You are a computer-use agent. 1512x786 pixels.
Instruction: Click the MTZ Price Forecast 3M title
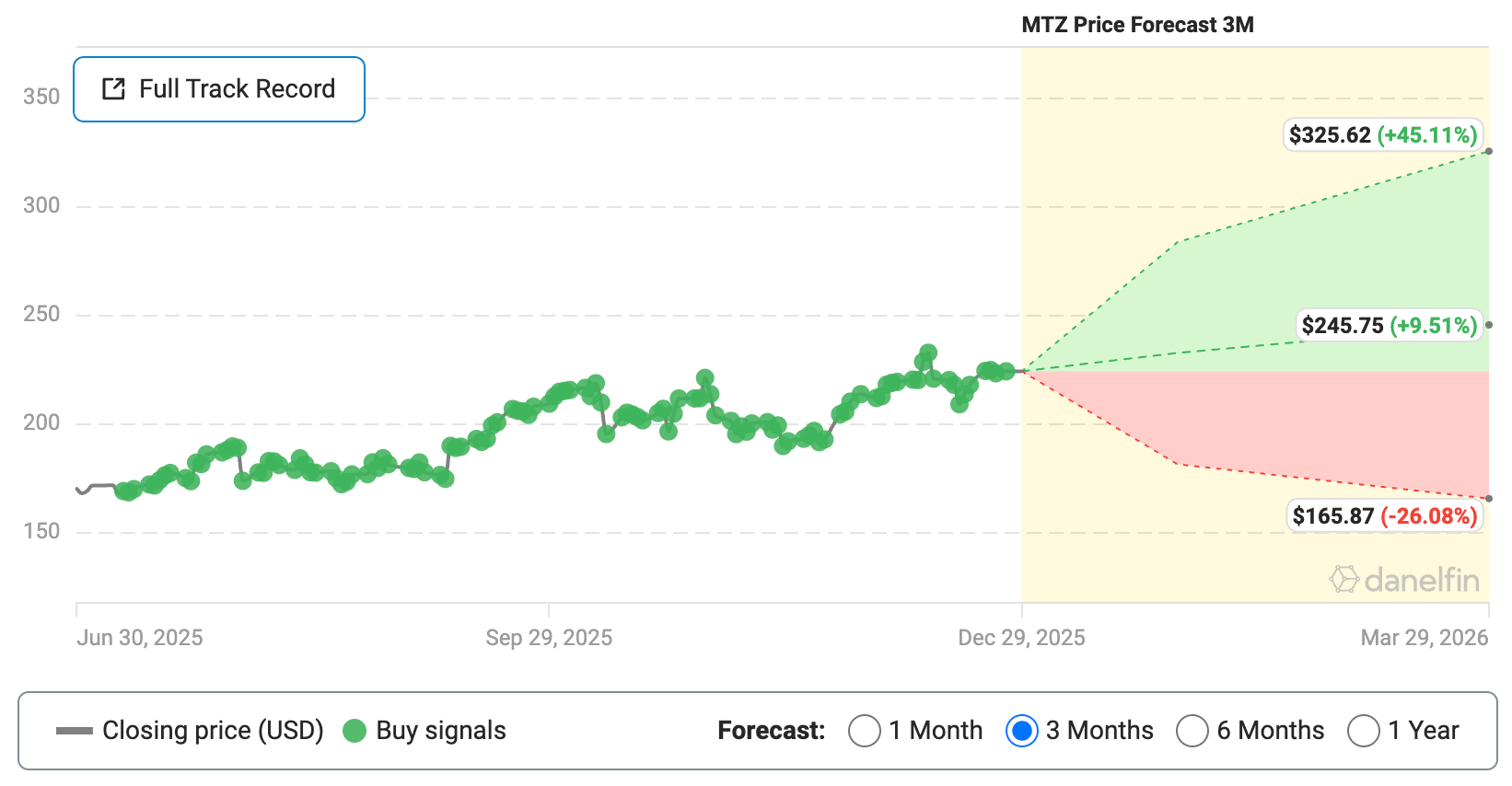(x=1136, y=25)
